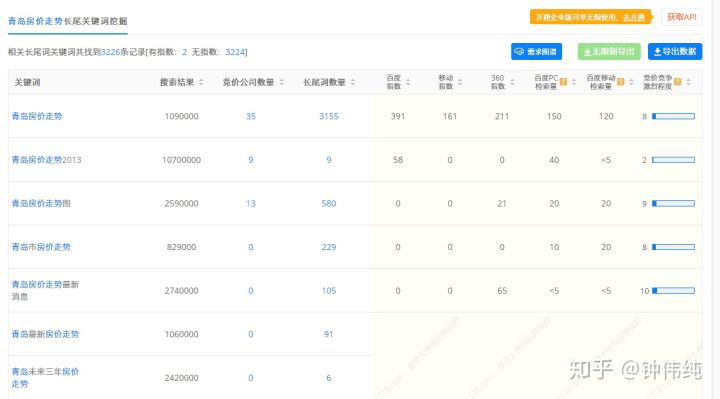
Task: Click Baidu mobile search value 120
Action: coord(606,116)
